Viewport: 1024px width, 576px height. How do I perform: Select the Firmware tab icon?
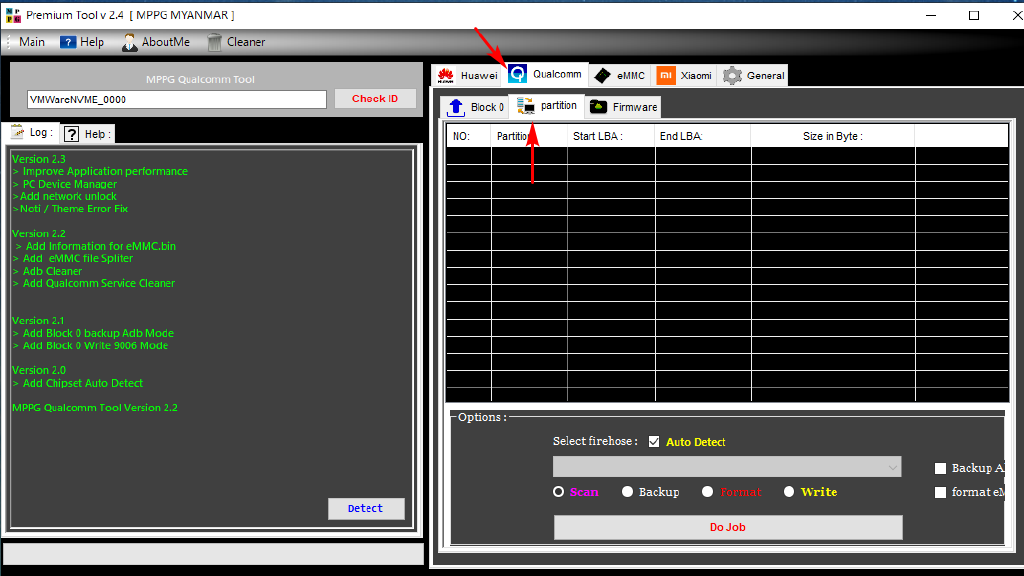(x=598, y=107)
